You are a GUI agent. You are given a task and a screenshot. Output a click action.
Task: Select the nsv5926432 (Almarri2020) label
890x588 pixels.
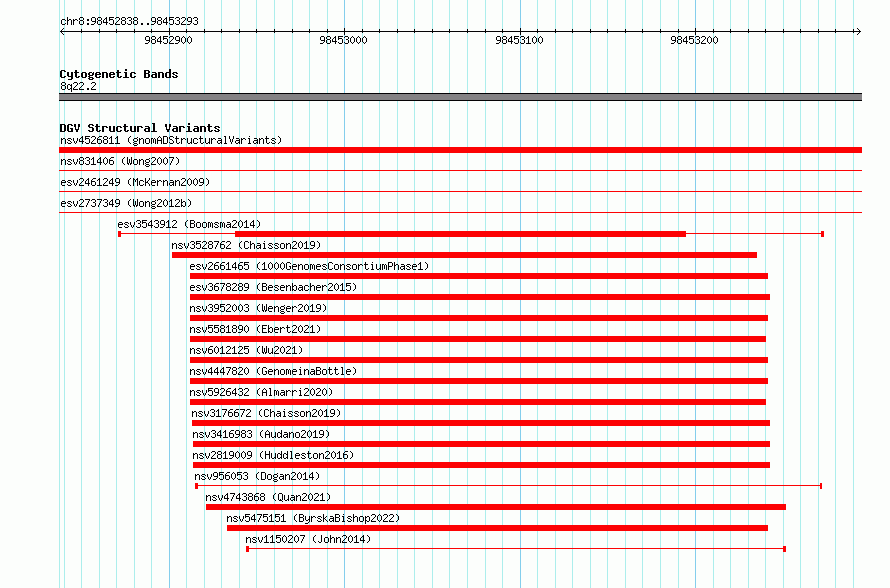pos(261,392)
